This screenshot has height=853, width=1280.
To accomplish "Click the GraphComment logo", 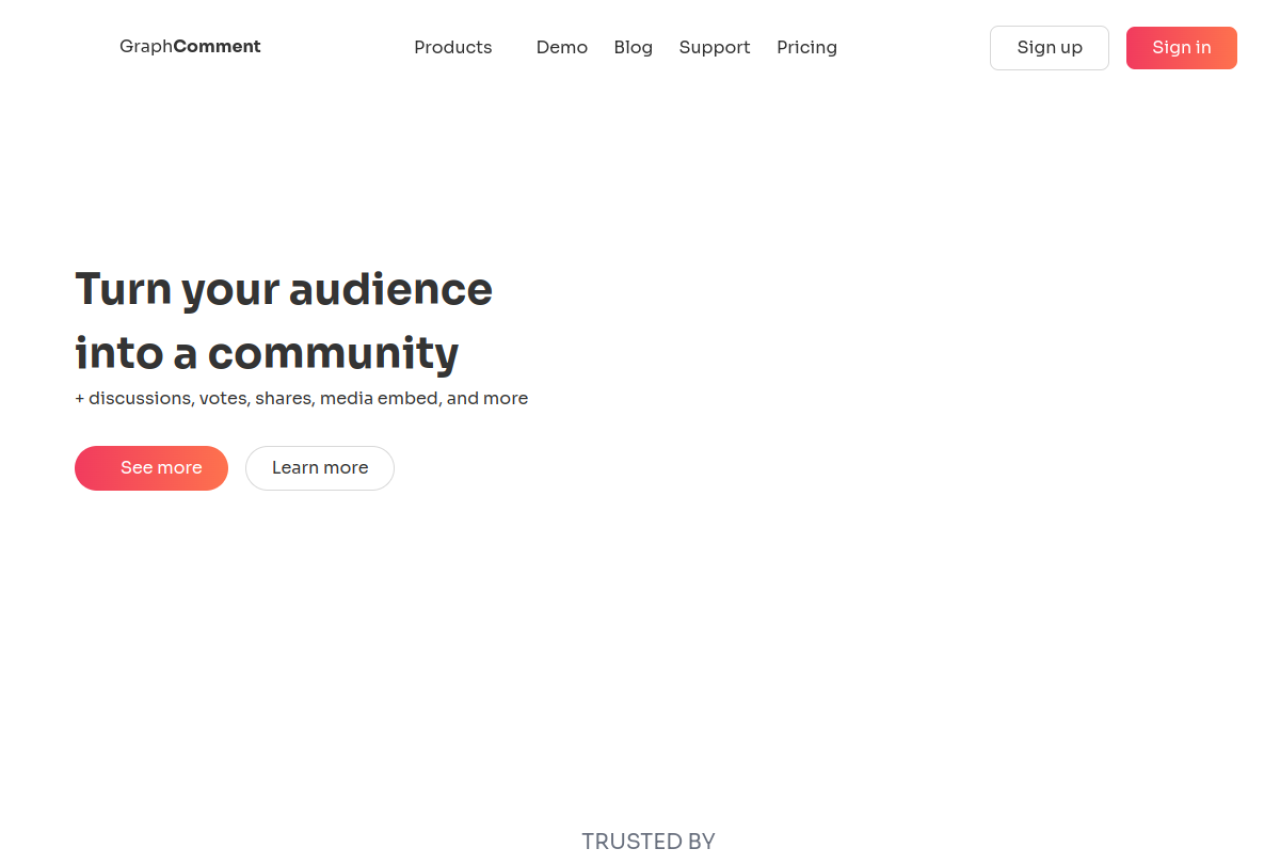I will (189, 46).
